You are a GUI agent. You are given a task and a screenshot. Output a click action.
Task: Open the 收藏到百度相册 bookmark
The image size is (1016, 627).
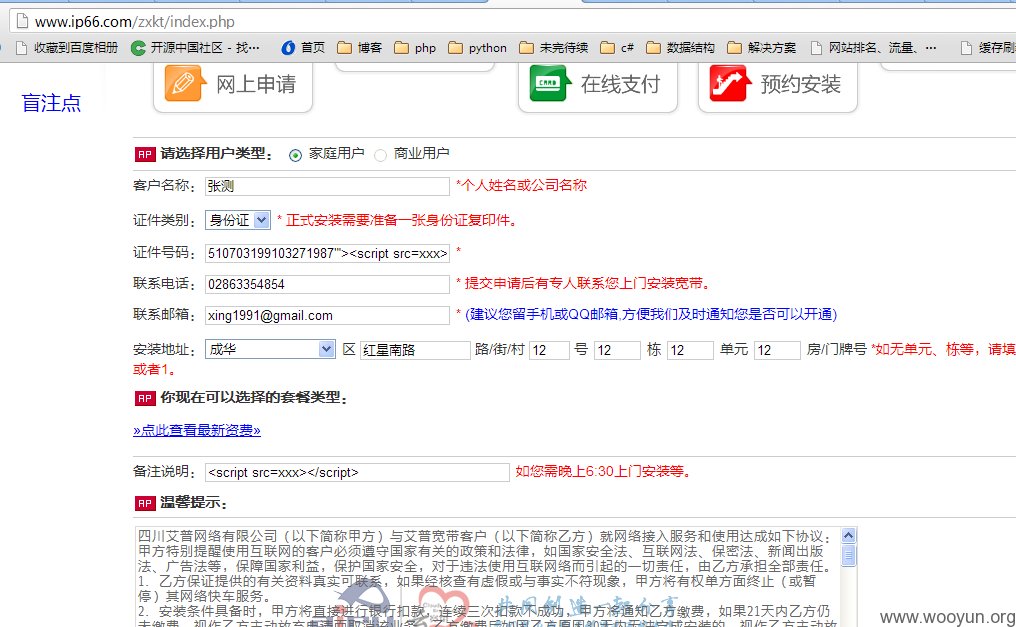pyautogui.click(x=67, y=47)
